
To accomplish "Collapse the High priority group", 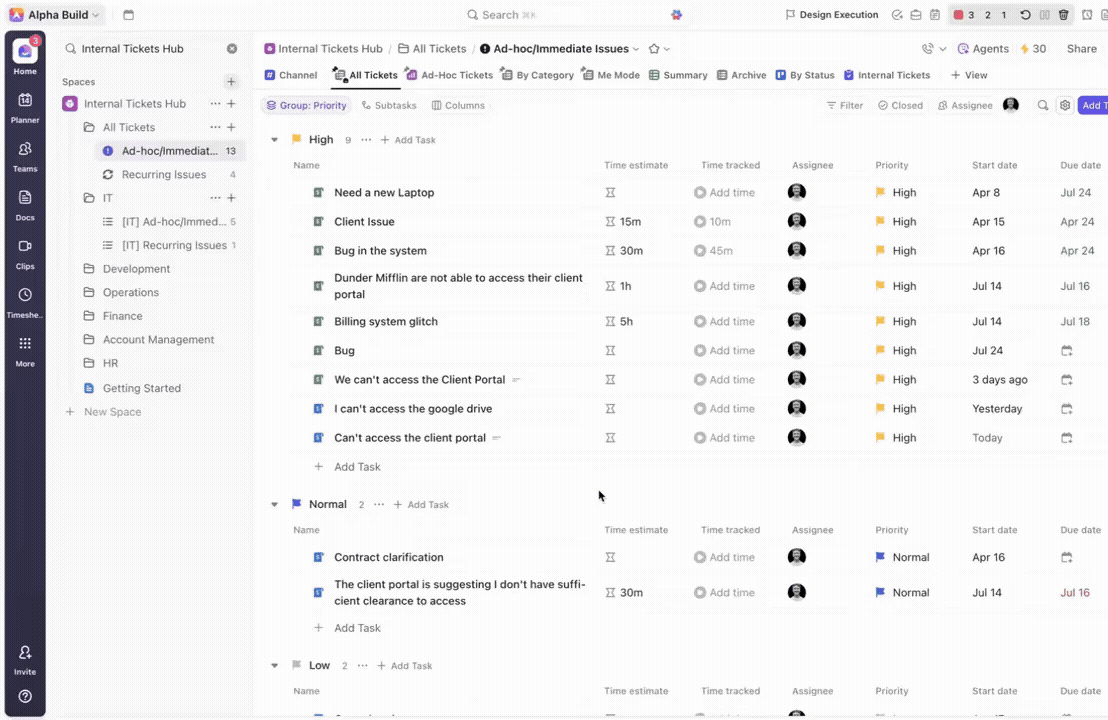I will coord(275,140).
